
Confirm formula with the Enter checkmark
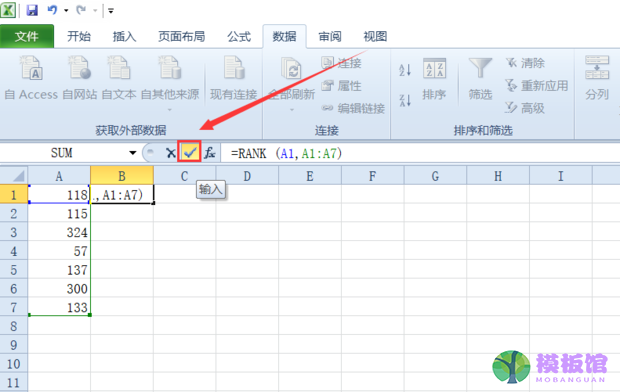(x=190, y=152)
